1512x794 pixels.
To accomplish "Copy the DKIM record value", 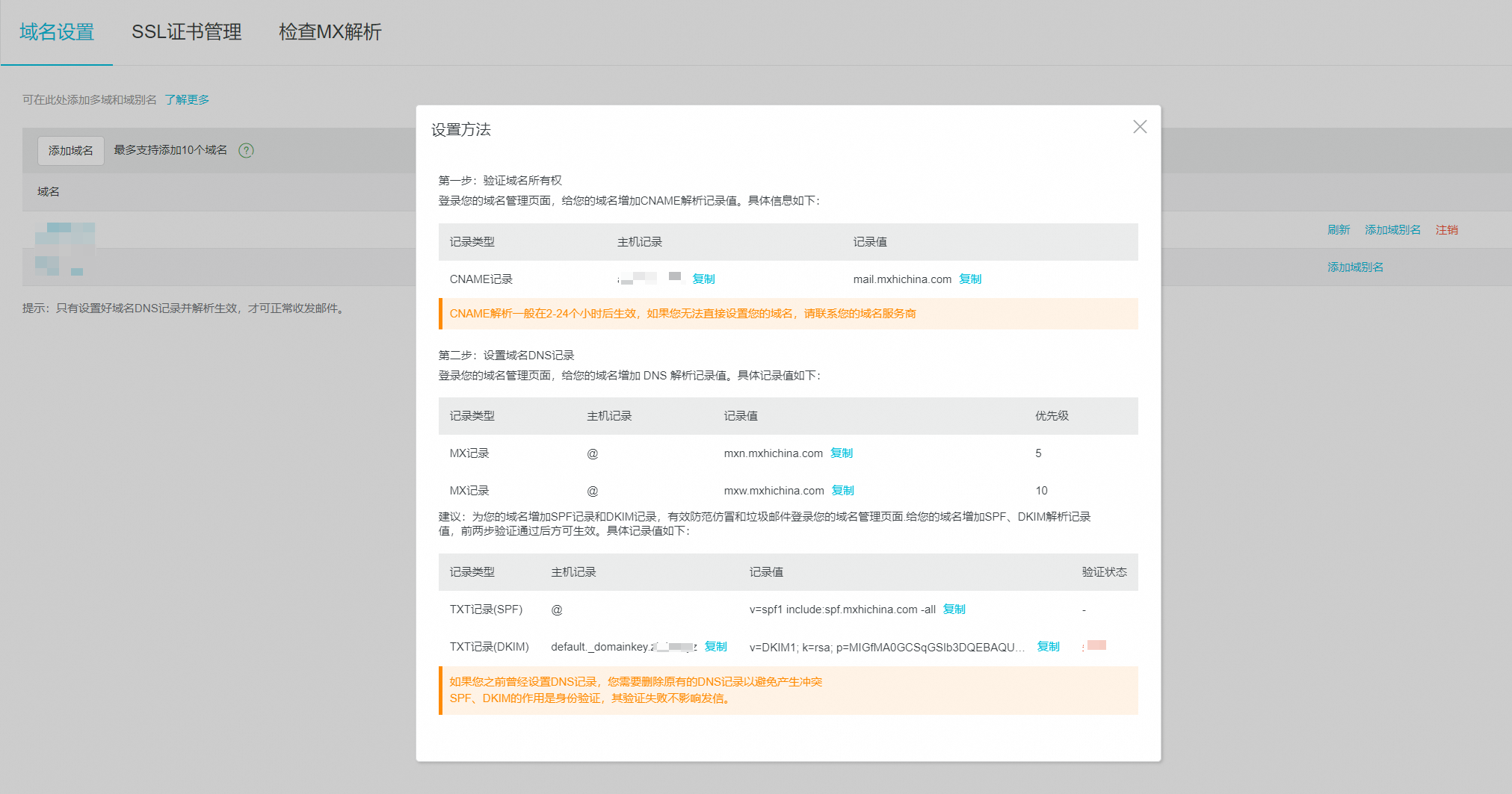I will (x=1048, y=646).
